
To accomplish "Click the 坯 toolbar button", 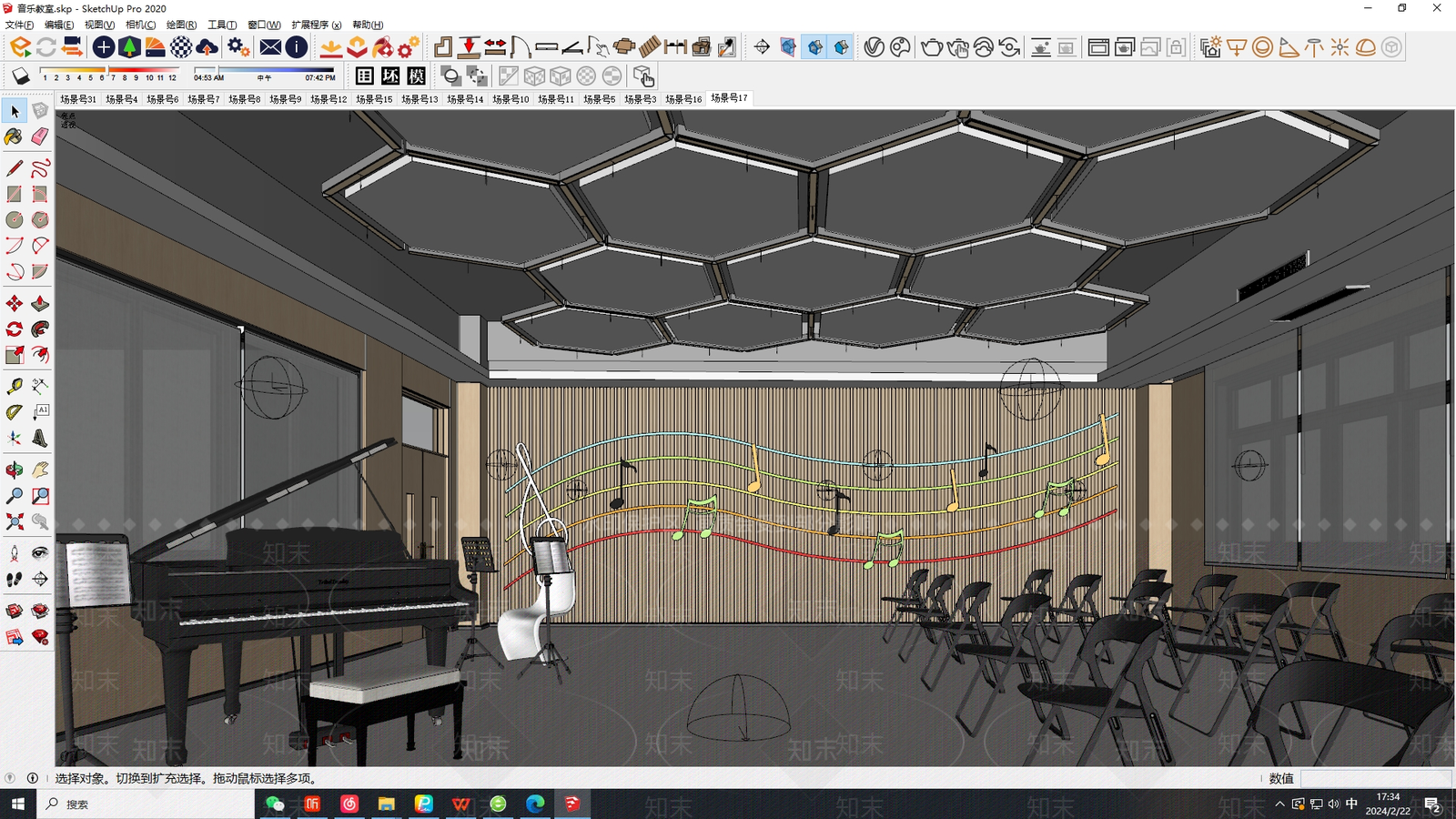I will tap(390, 76).
